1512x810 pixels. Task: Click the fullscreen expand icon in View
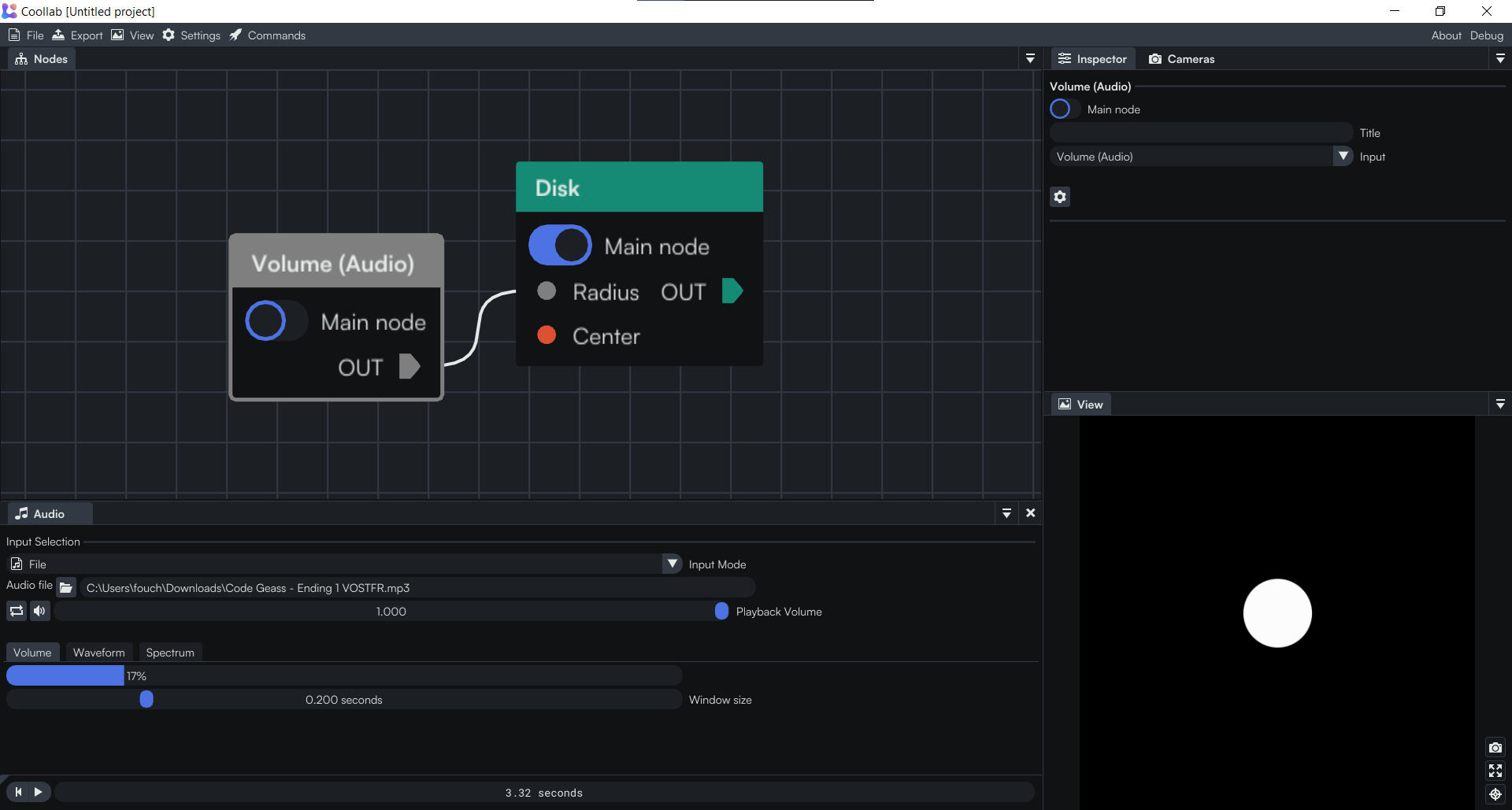tap(1495, 771)
